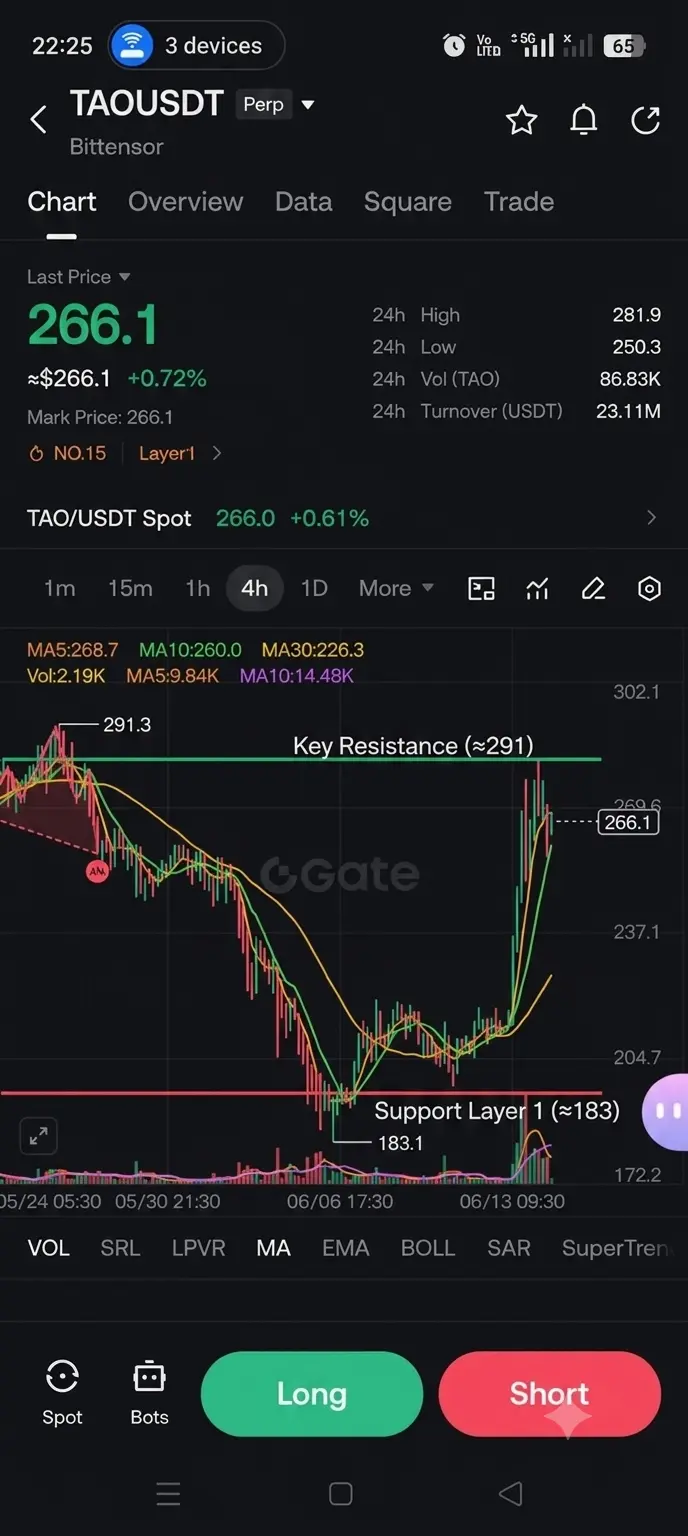Tap the 24h Low value 250.3
Viewport: 688px width, 1536px height.
click(x=636, y=347)
